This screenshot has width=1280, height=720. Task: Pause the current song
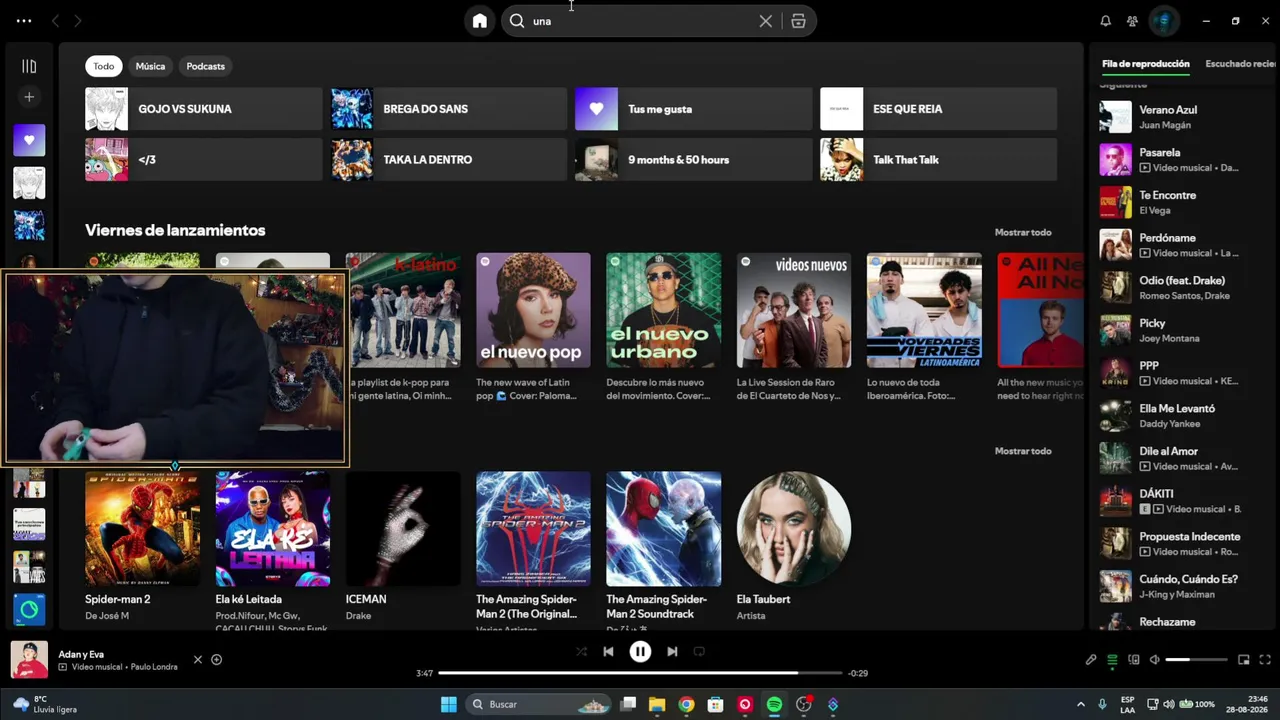tap(640, 652)
